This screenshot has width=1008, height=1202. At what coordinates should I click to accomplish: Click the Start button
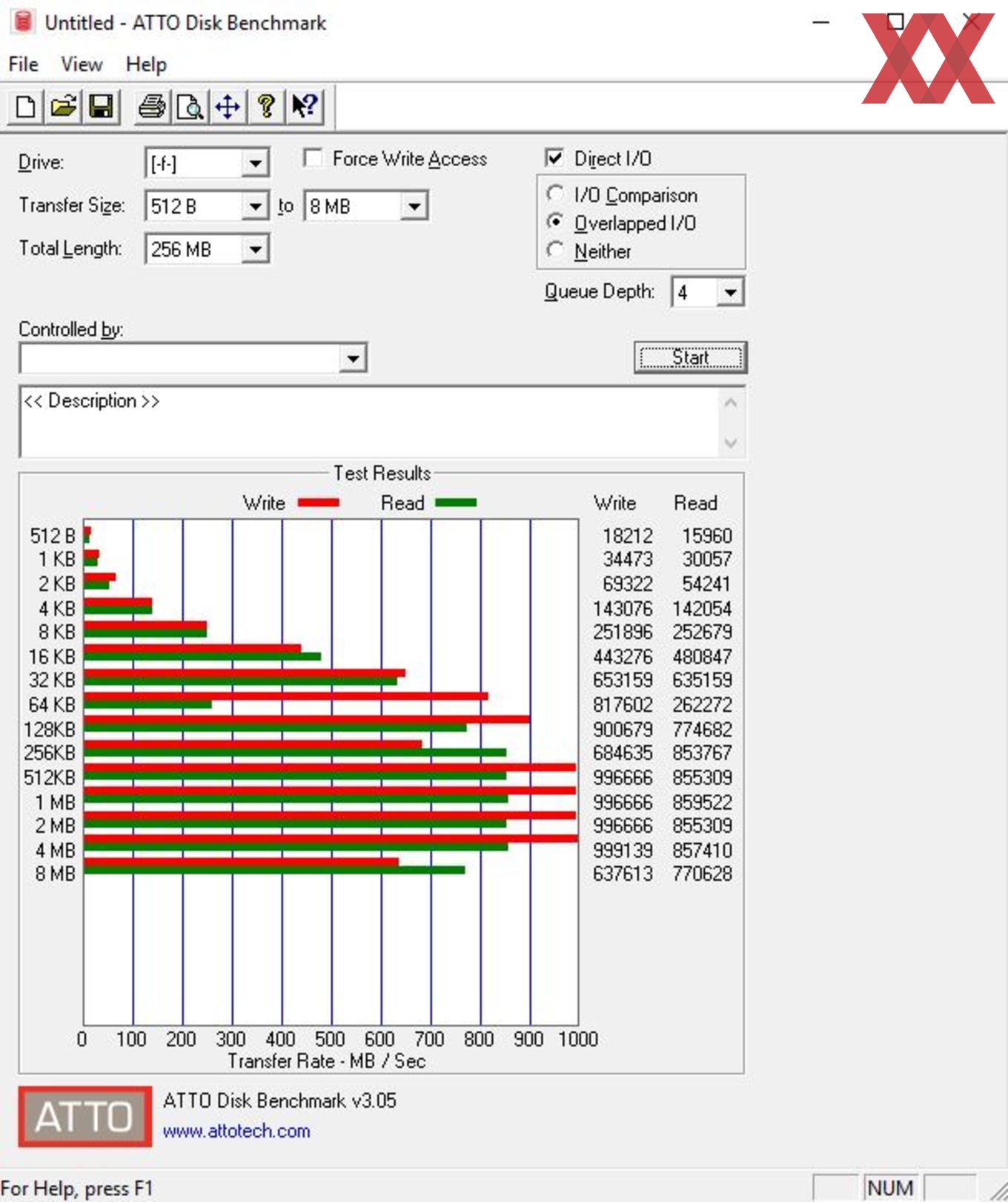pyautogui.click(x=690, y=357)
